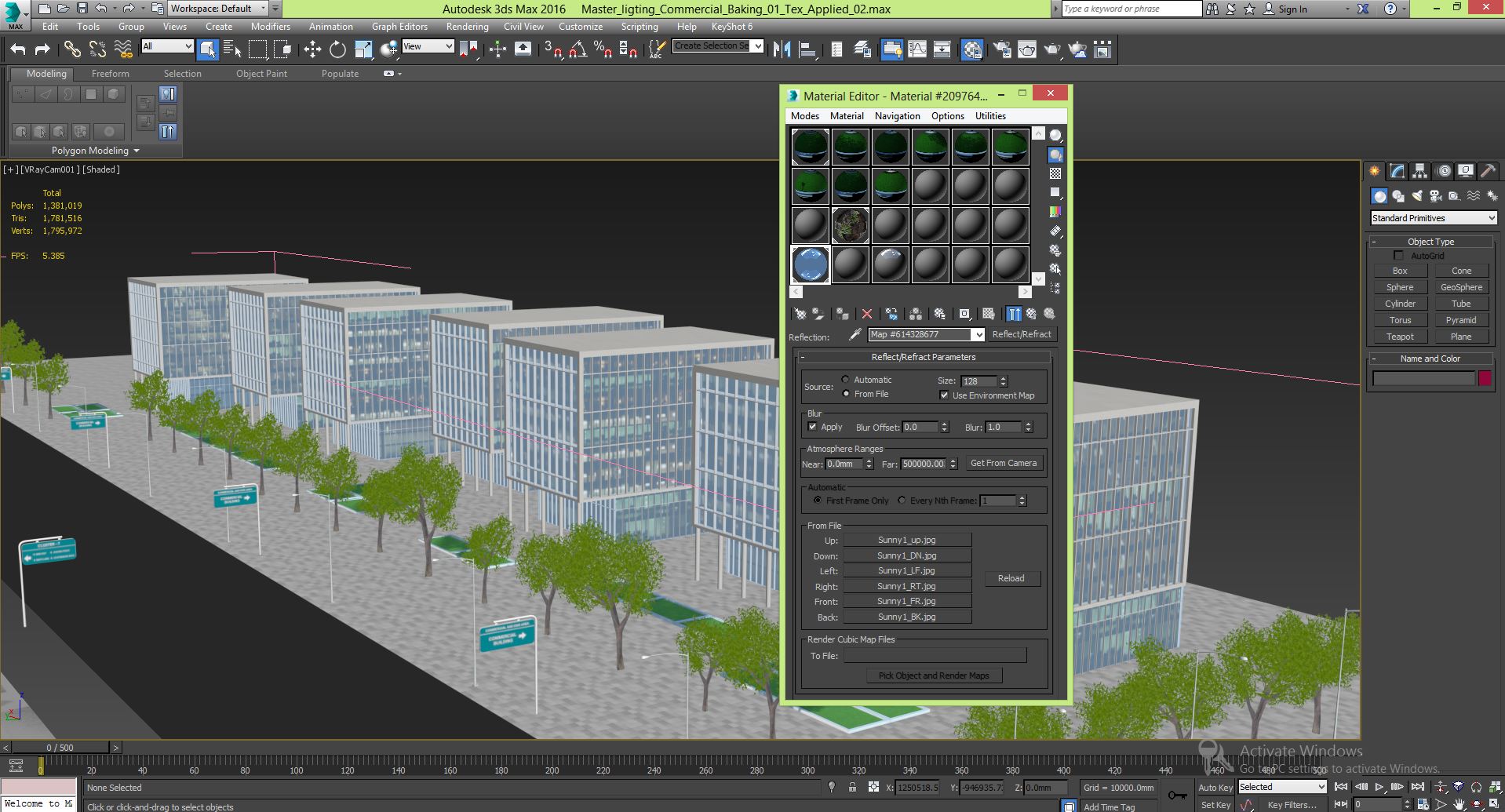Click the Get From Camera button
The height and width of the screenshot is (812, 1505).
(1003, 464)
